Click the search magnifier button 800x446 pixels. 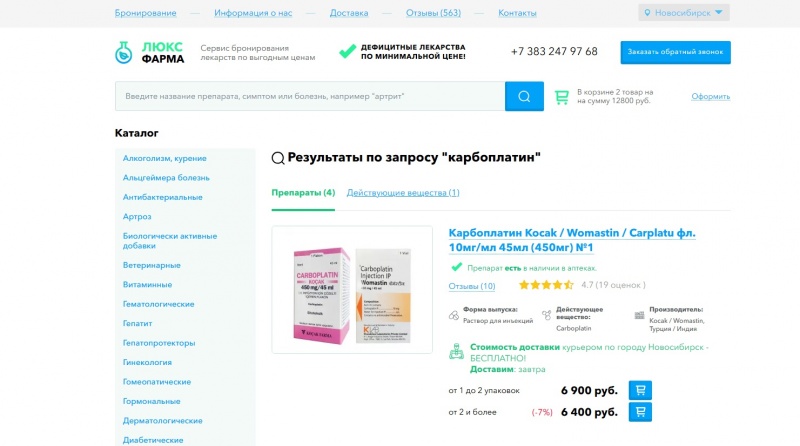tap(524, 96)
